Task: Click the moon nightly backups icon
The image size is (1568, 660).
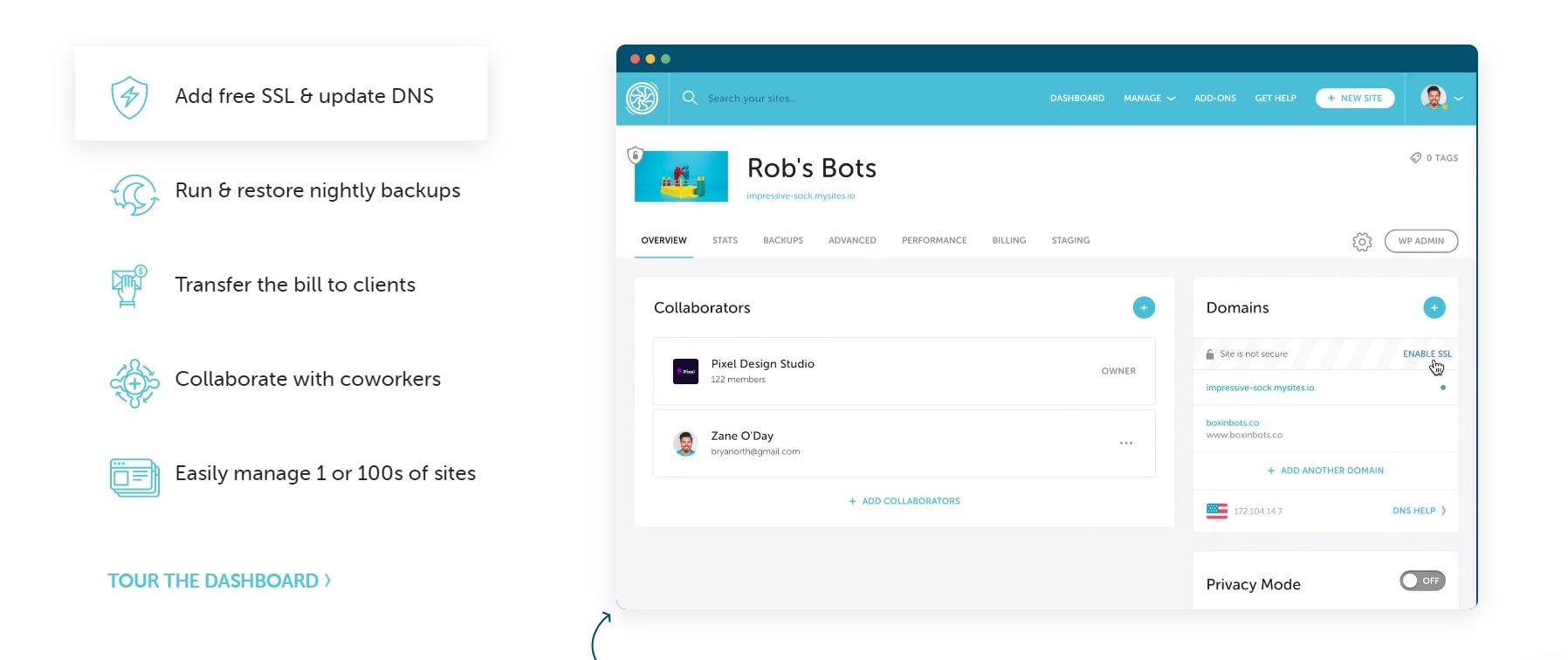Action: (134, 194)
